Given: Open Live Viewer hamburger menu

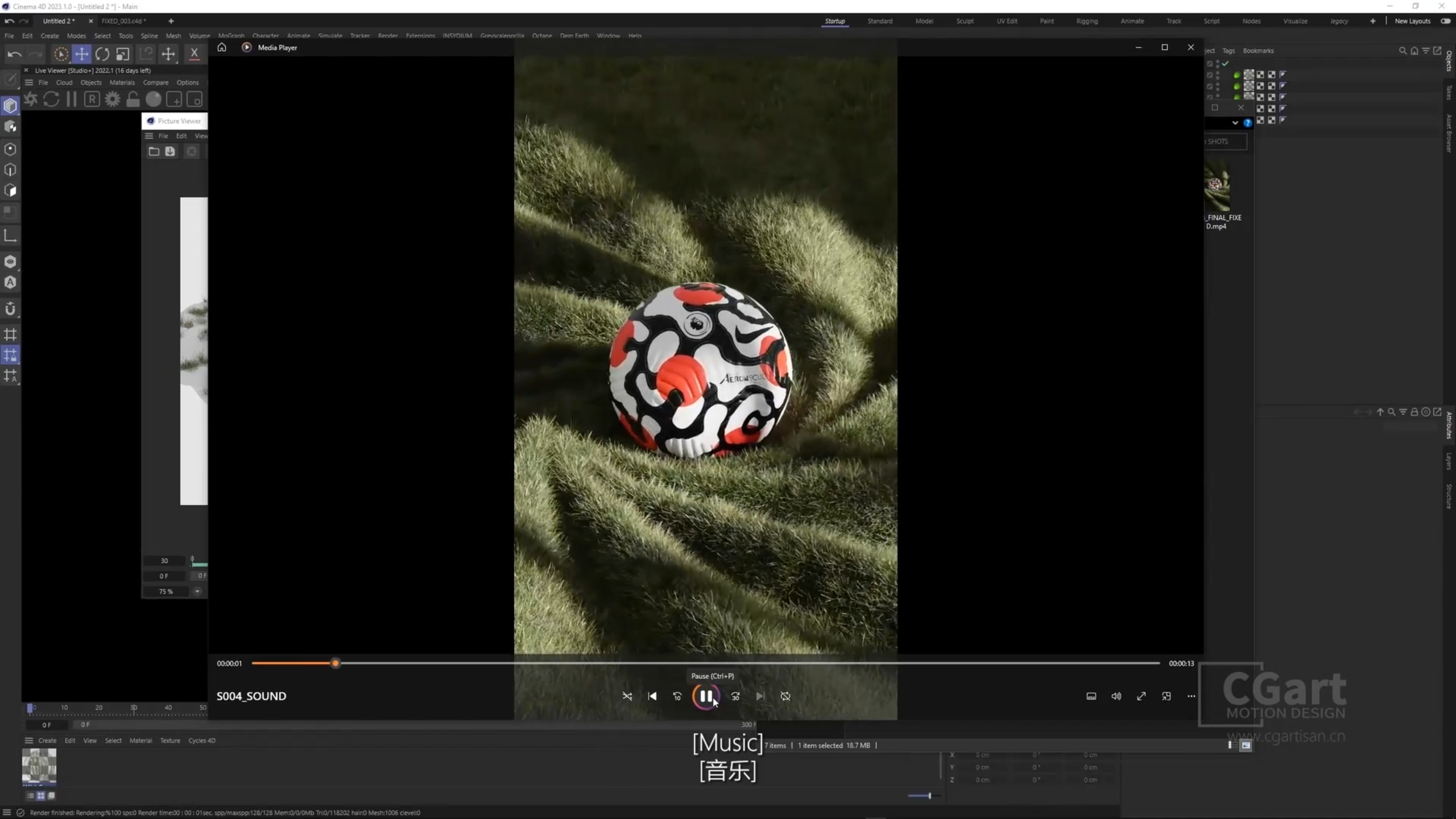Looking at the screenshot, I should (x=29, y=82).
